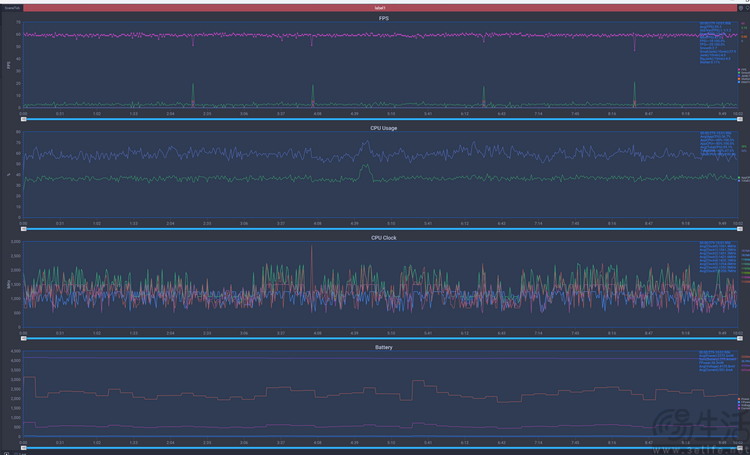Click the tall green spike in the FPS chart near 2:35

pyautogui.click(x=193, y=93)
